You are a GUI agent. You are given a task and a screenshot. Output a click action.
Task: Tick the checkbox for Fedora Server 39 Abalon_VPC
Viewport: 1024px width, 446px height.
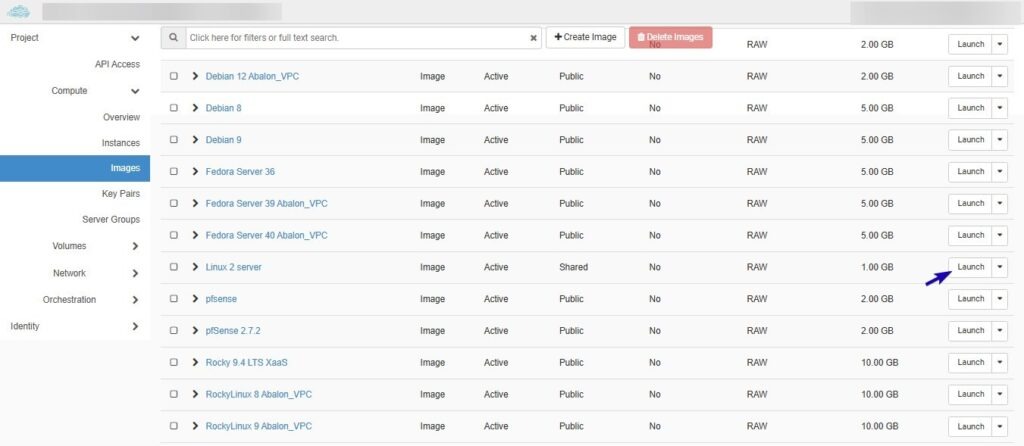coord(174,204)
